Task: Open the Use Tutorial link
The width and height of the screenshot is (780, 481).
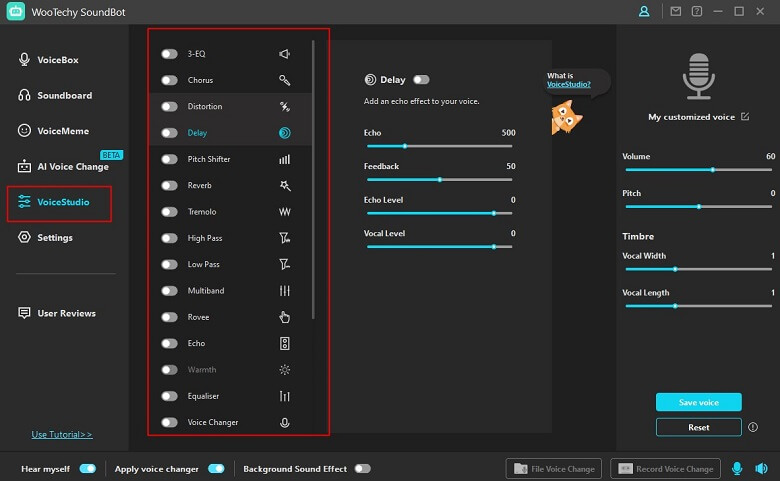Action: coord(62,435)
